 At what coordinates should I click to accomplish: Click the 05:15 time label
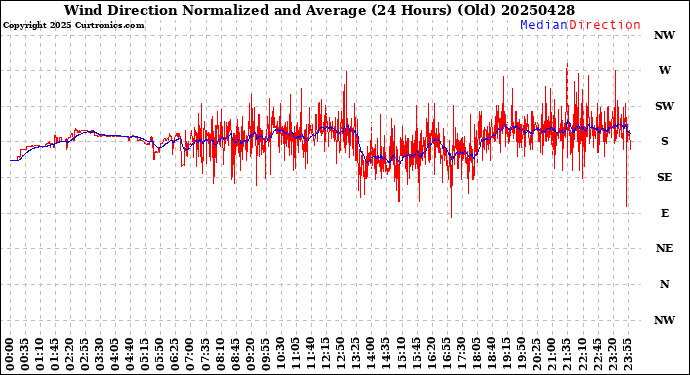coord(145,354)
